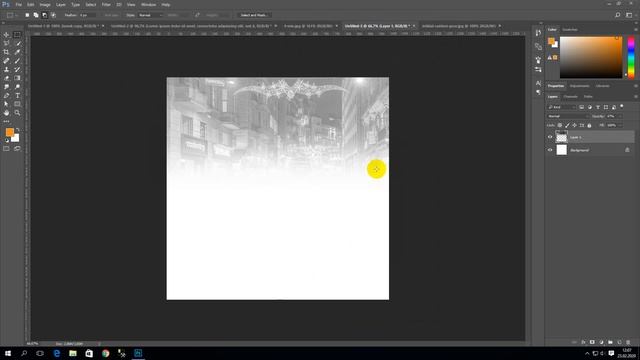The image size is (640, 360).
Task: Open the Window menu
Action: [x=148, y=4]
